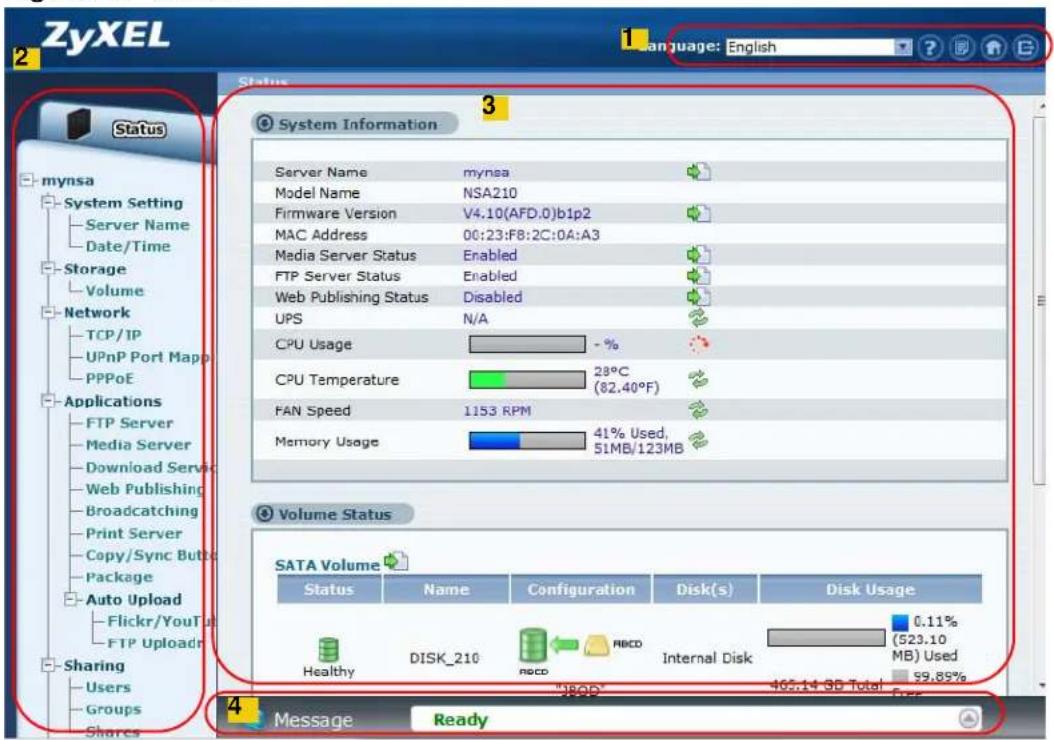Open Print Server
Screen dimensions: 1054x740
133,534
